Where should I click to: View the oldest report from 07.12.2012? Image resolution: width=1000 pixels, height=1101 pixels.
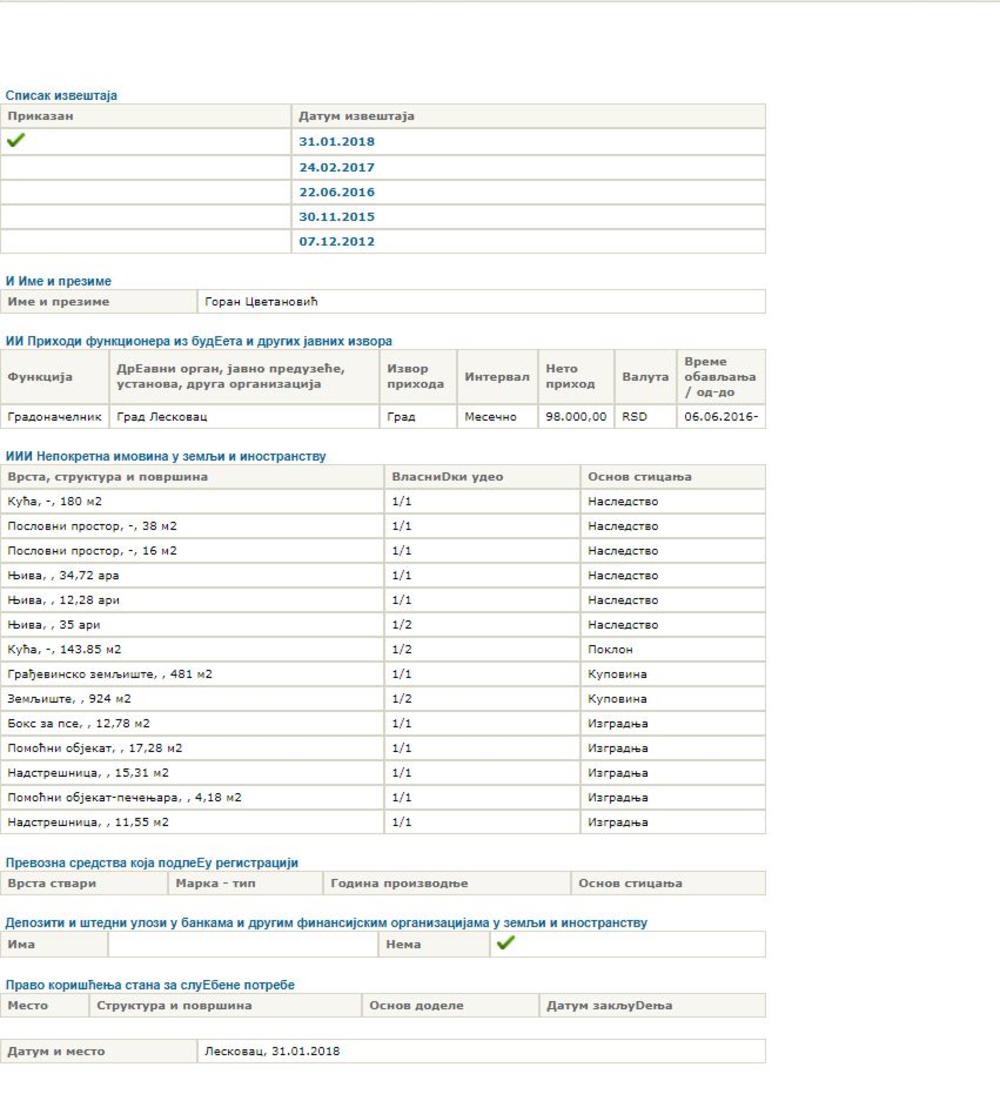[336, 241]
